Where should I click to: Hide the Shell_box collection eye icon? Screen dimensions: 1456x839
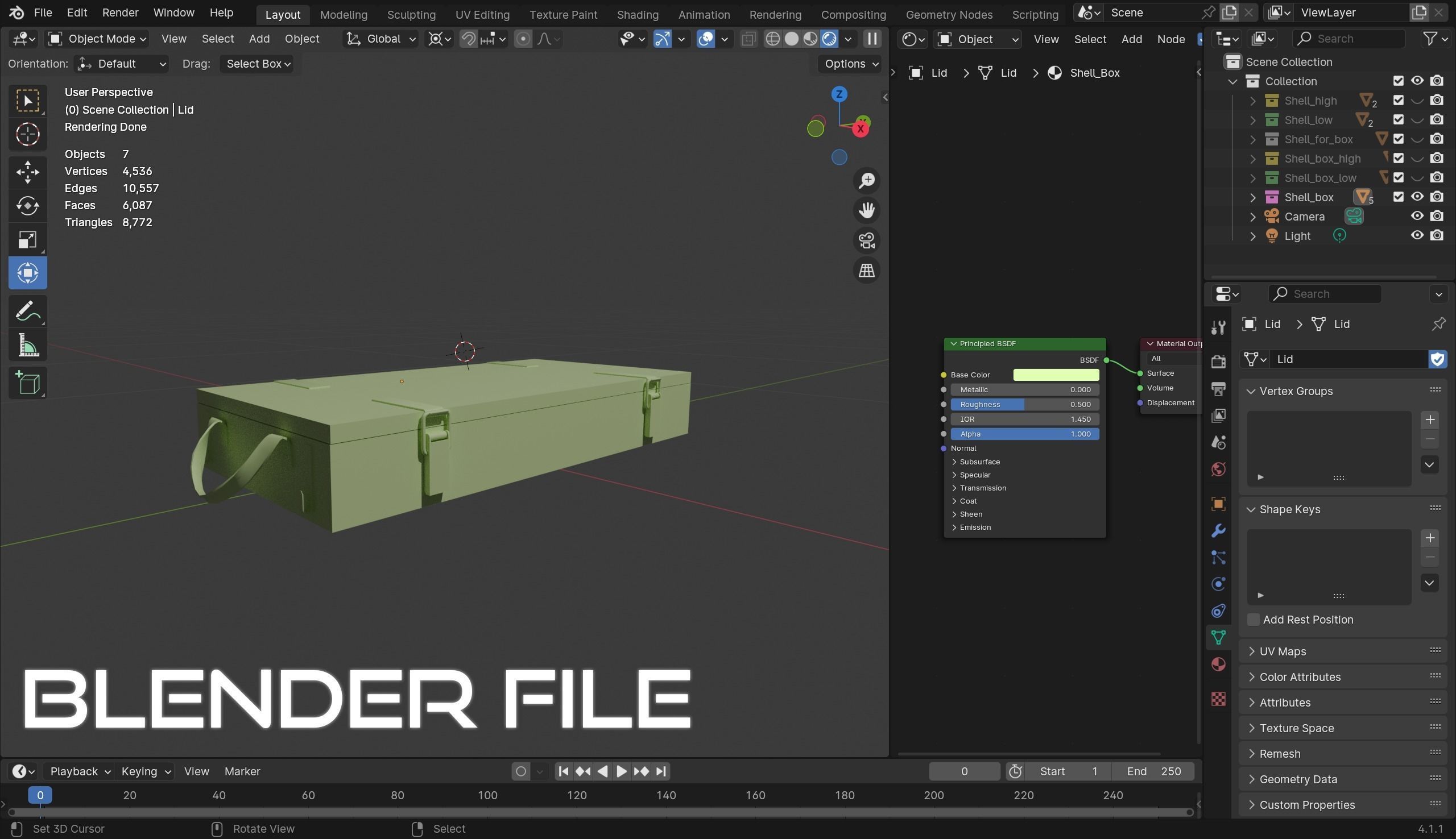pos(1417,197)
